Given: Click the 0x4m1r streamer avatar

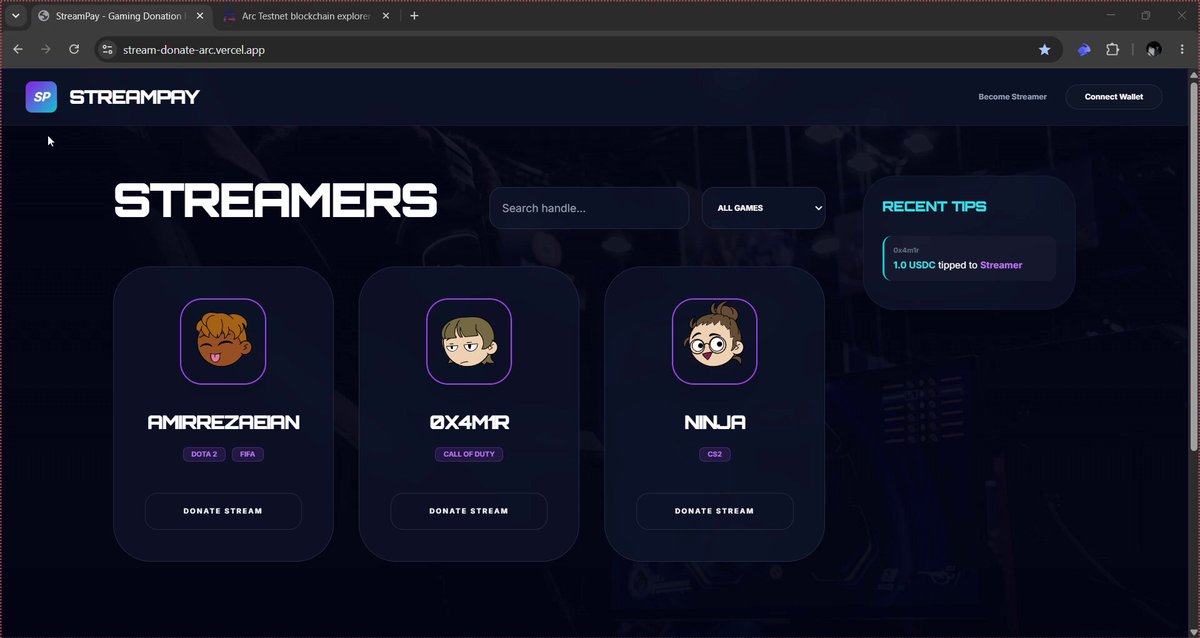Looking at the screenshot, I should tap(469, 341).
